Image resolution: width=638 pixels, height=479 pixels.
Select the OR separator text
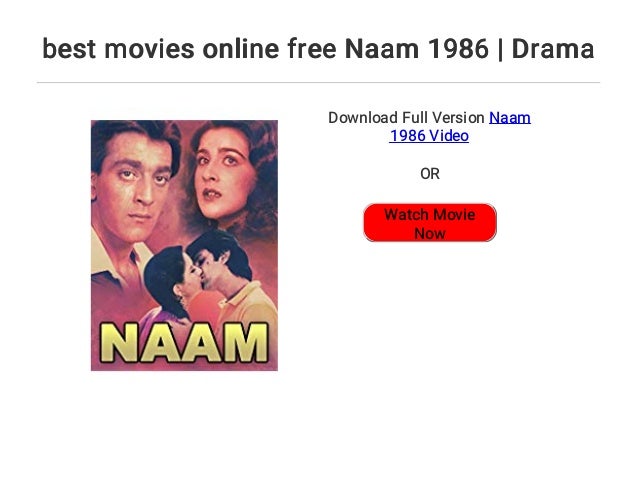point(430,174)
